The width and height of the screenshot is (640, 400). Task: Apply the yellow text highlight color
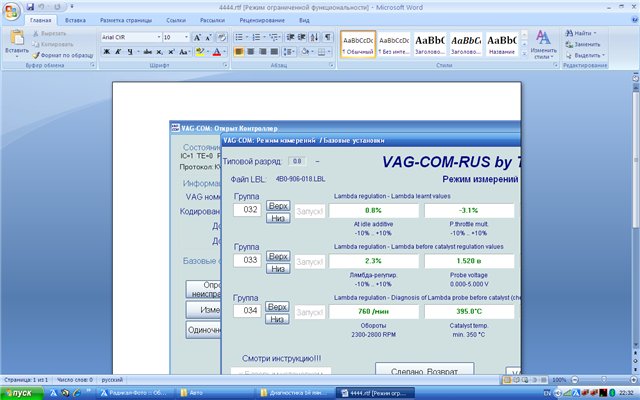[x=200, y=52]
